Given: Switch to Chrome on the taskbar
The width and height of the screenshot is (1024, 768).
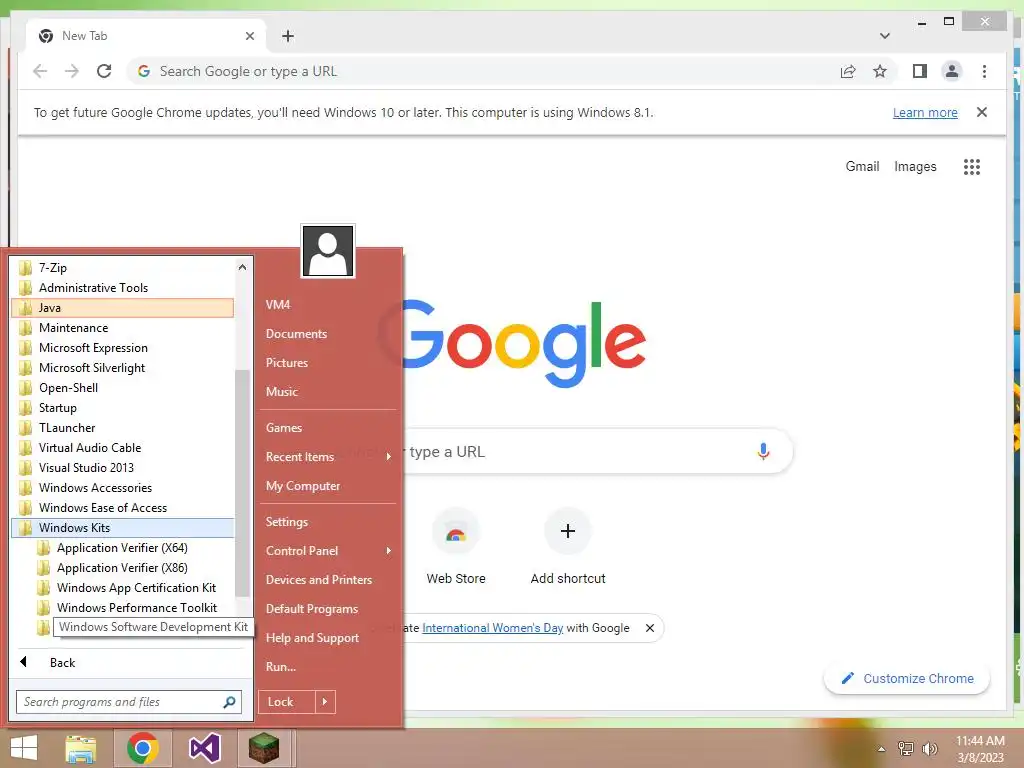Looking at the screenshot, I should 143,748.
